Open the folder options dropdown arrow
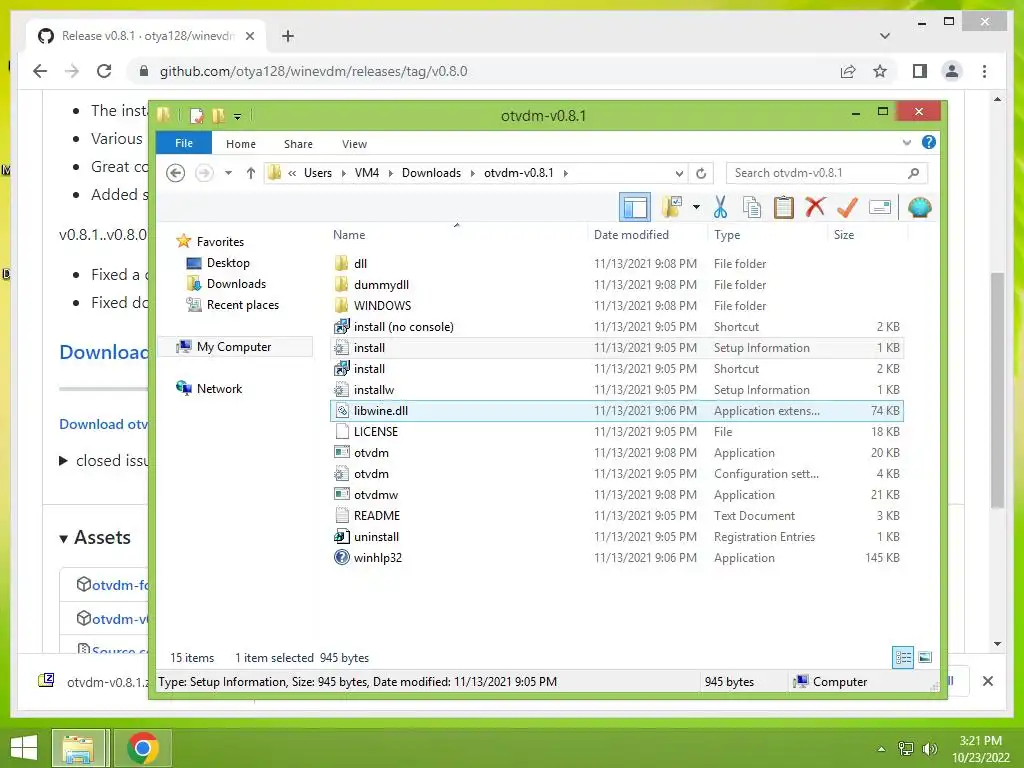1024x768 pixels. pyautogui.click(x=696, y=208)
